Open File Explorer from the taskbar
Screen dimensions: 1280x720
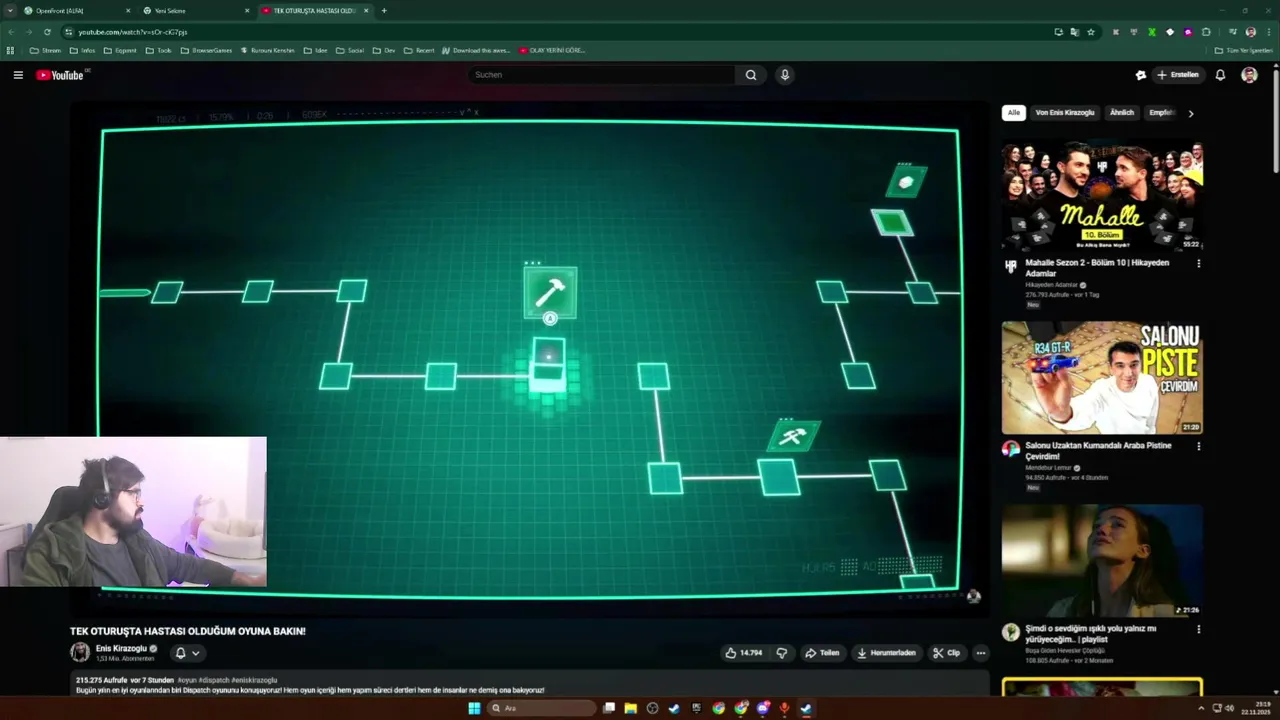coord(631,708)
